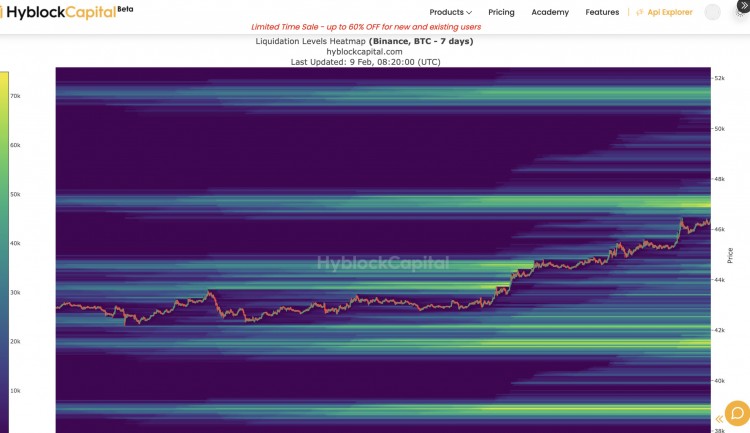Click the 50k price axis label
The width and height of the screenshot is (750, 433).
[719, 129]
